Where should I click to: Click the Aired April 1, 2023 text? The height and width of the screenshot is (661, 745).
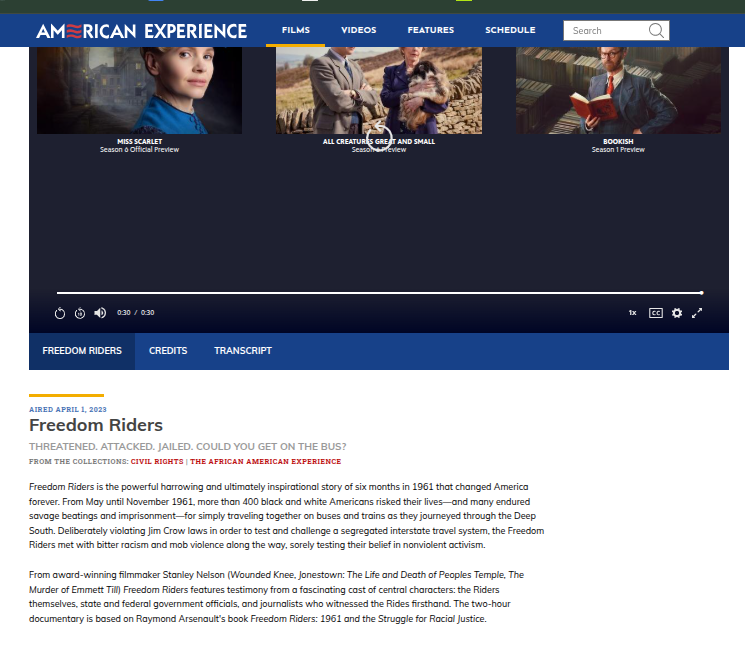click(68, 410)
